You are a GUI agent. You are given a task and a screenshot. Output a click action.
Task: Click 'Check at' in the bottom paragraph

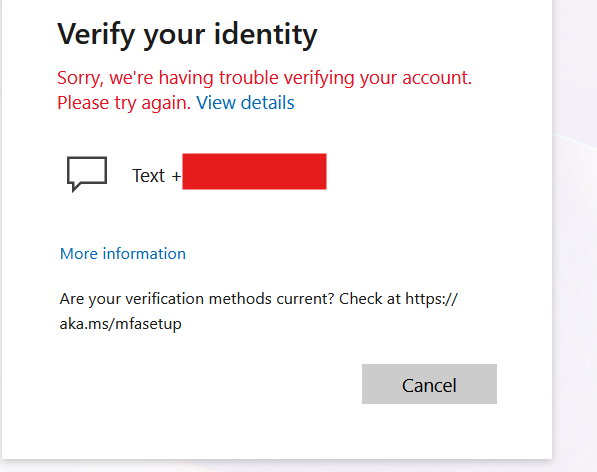click(369, 299)
